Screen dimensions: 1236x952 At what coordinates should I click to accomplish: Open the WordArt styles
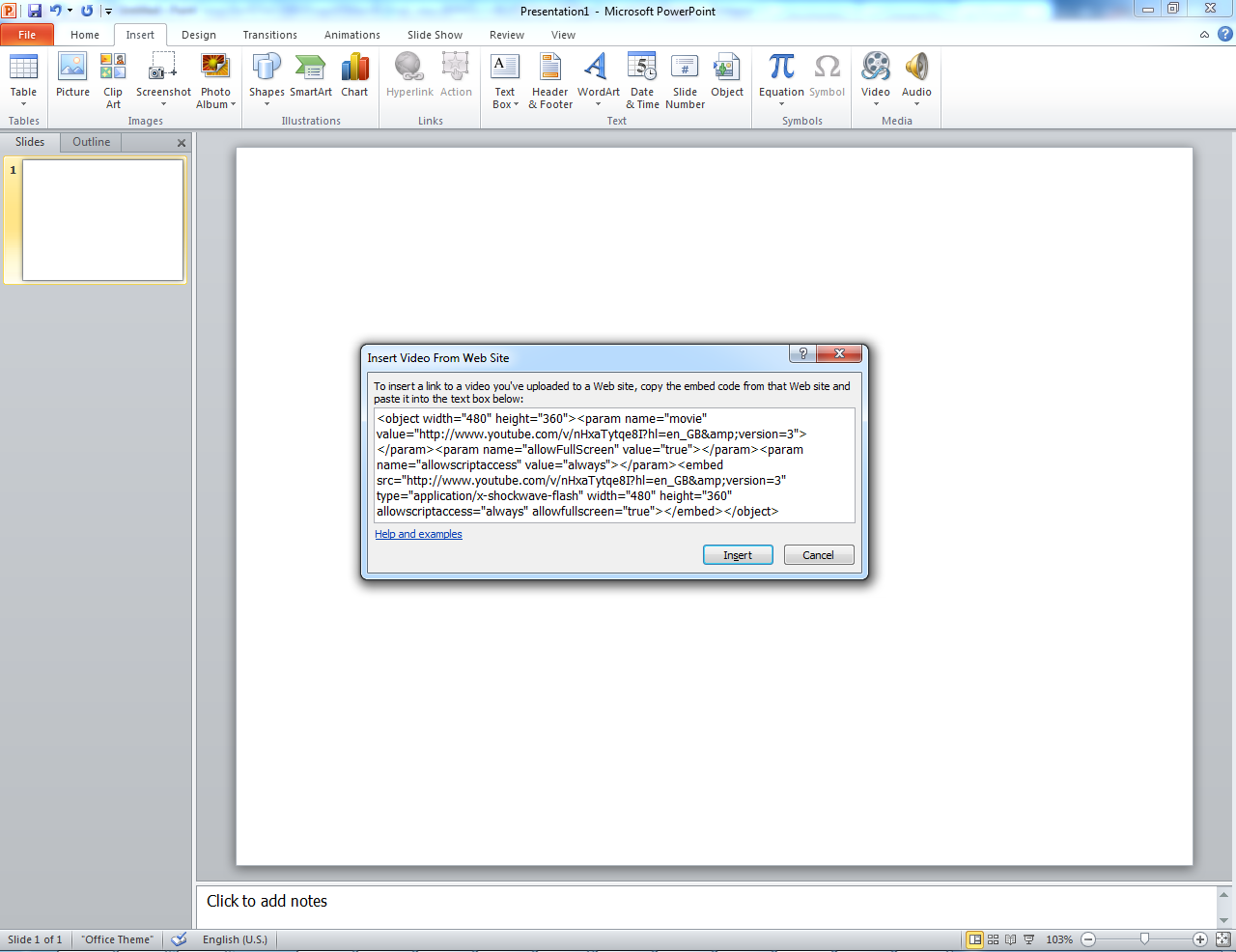coord(598,79)
